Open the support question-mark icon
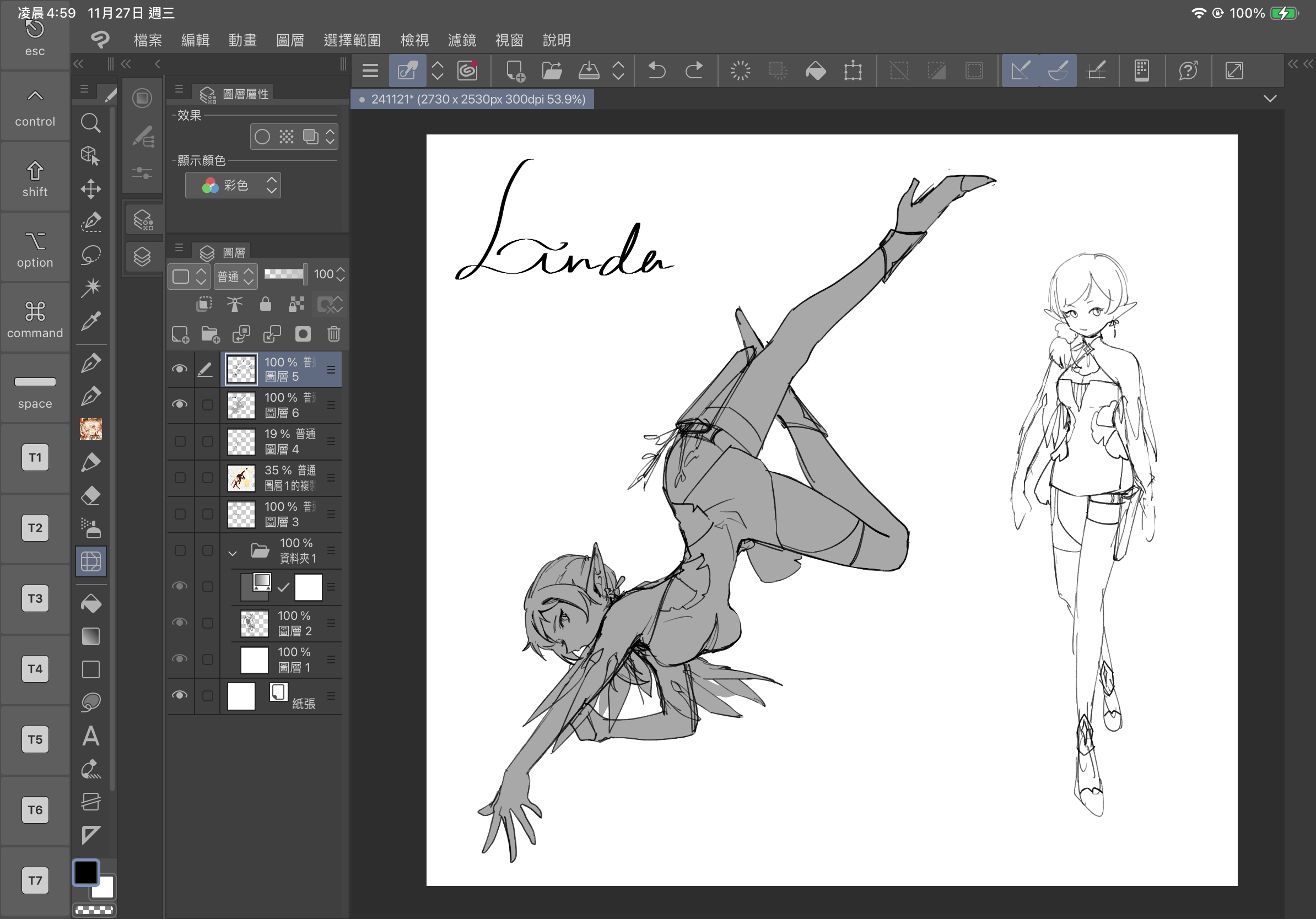Image resolution: width=1316 pixels, height=919 pixels. 1188,71
